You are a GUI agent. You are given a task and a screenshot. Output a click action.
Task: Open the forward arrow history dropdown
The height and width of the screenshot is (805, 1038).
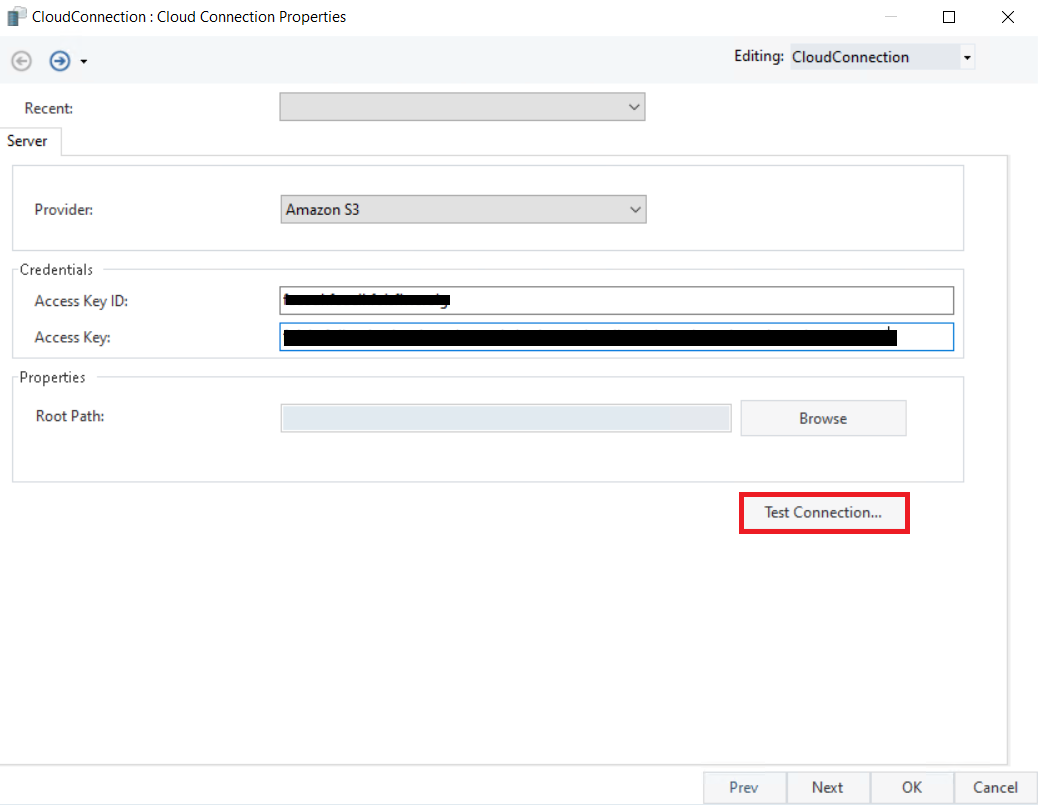83,62
